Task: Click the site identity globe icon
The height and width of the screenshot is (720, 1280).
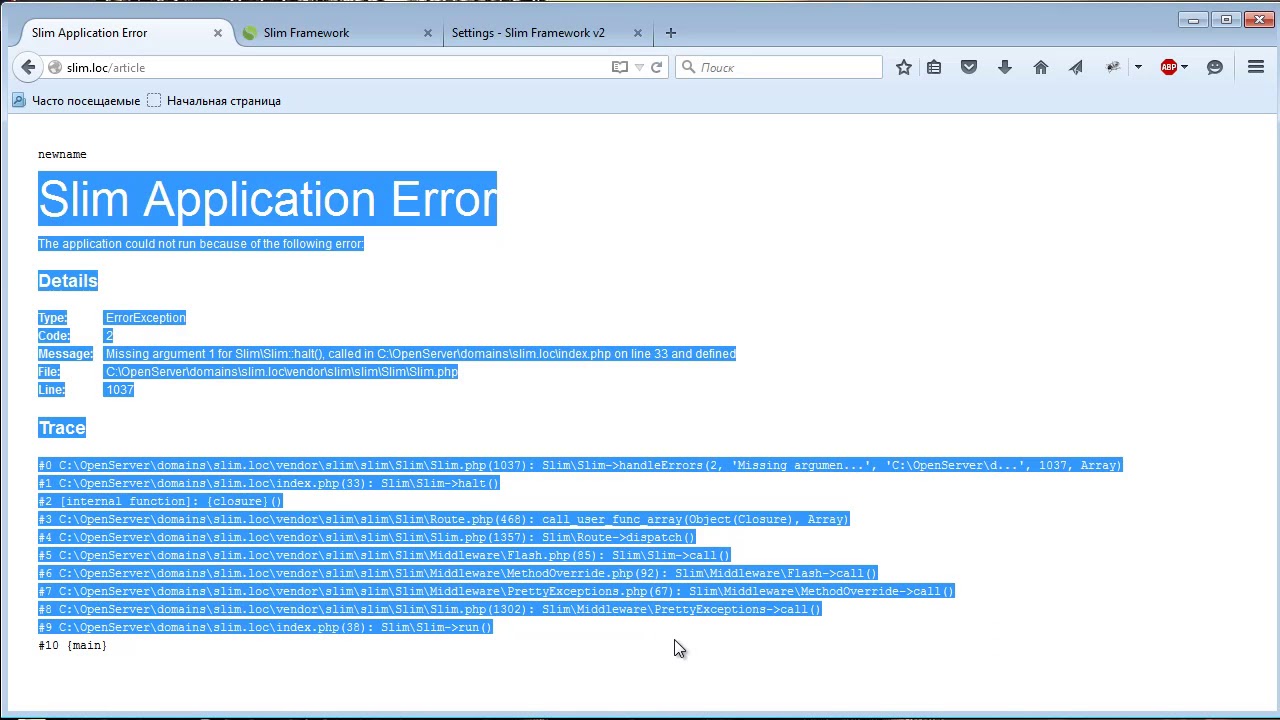Action: pyautogui.click(x=55, y=67)
